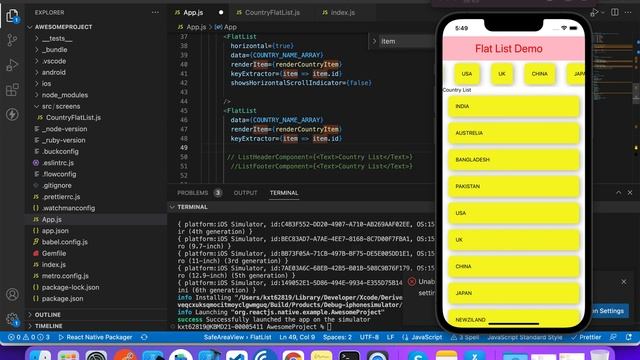Image resolution: width=640 pixels, height=360 pixels.
Task: Click the Ln 49, Col 9 cursor position
Action: coord(297,337)
